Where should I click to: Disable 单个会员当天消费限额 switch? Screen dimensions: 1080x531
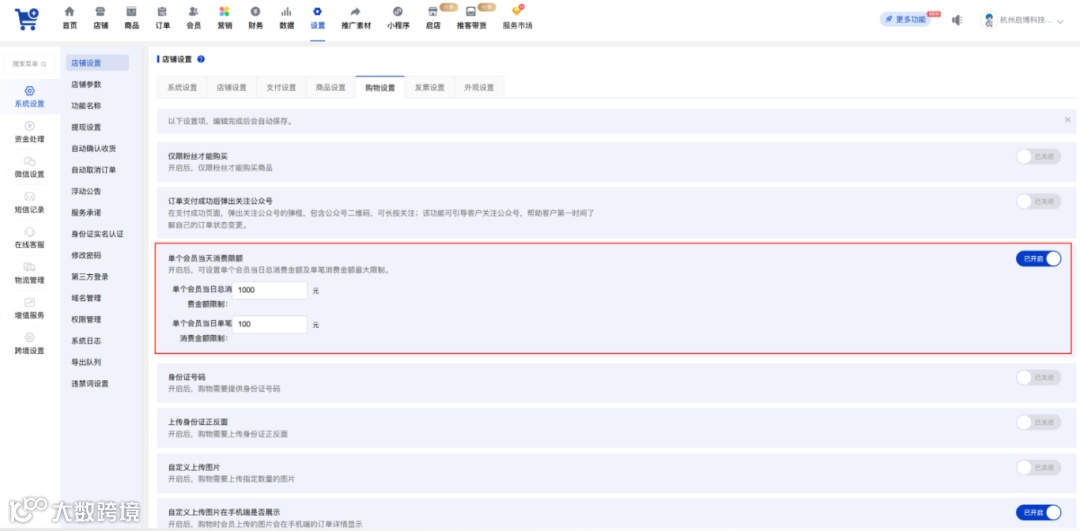point(1039,258)
